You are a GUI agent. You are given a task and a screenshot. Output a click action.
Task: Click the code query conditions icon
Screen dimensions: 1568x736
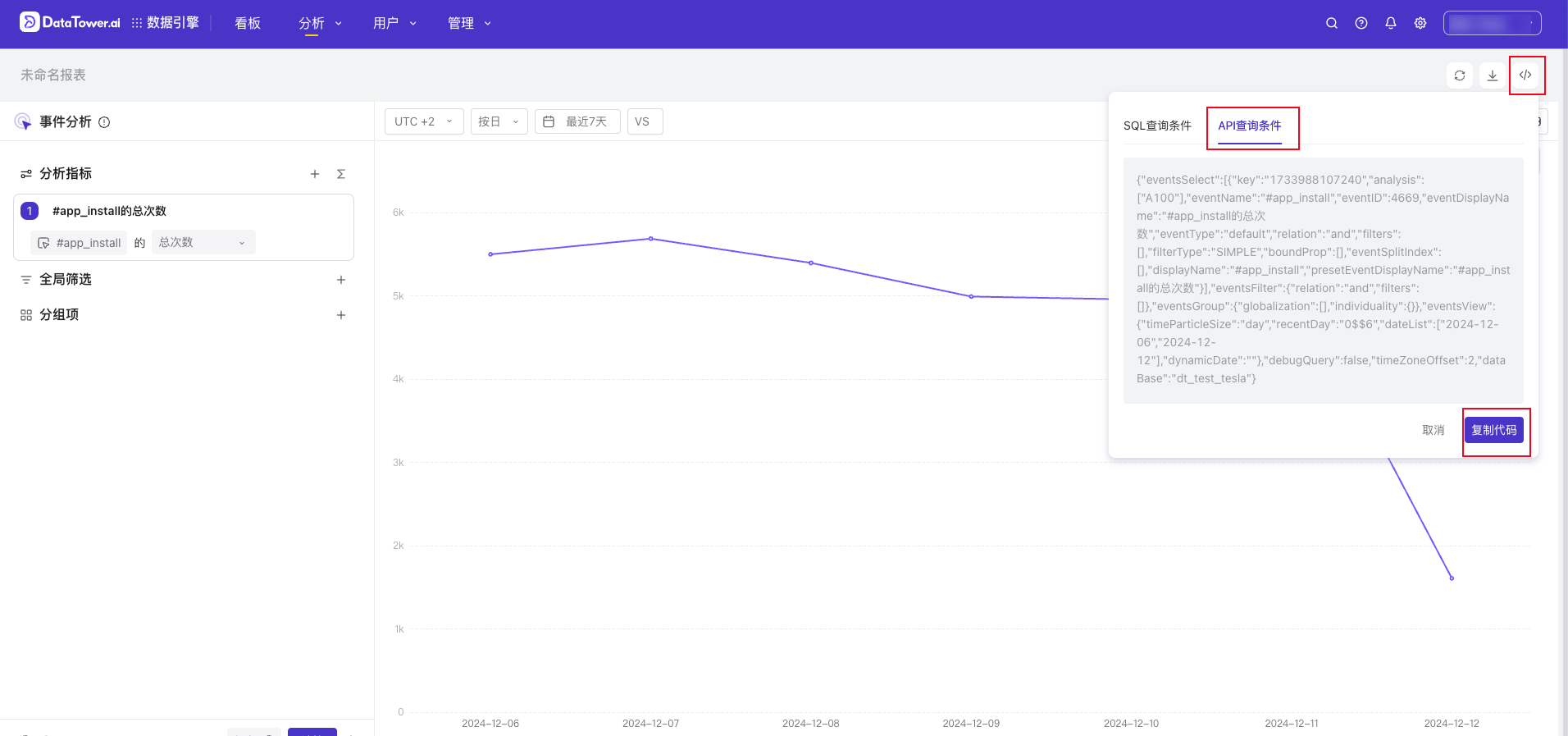pos(1525,75)
